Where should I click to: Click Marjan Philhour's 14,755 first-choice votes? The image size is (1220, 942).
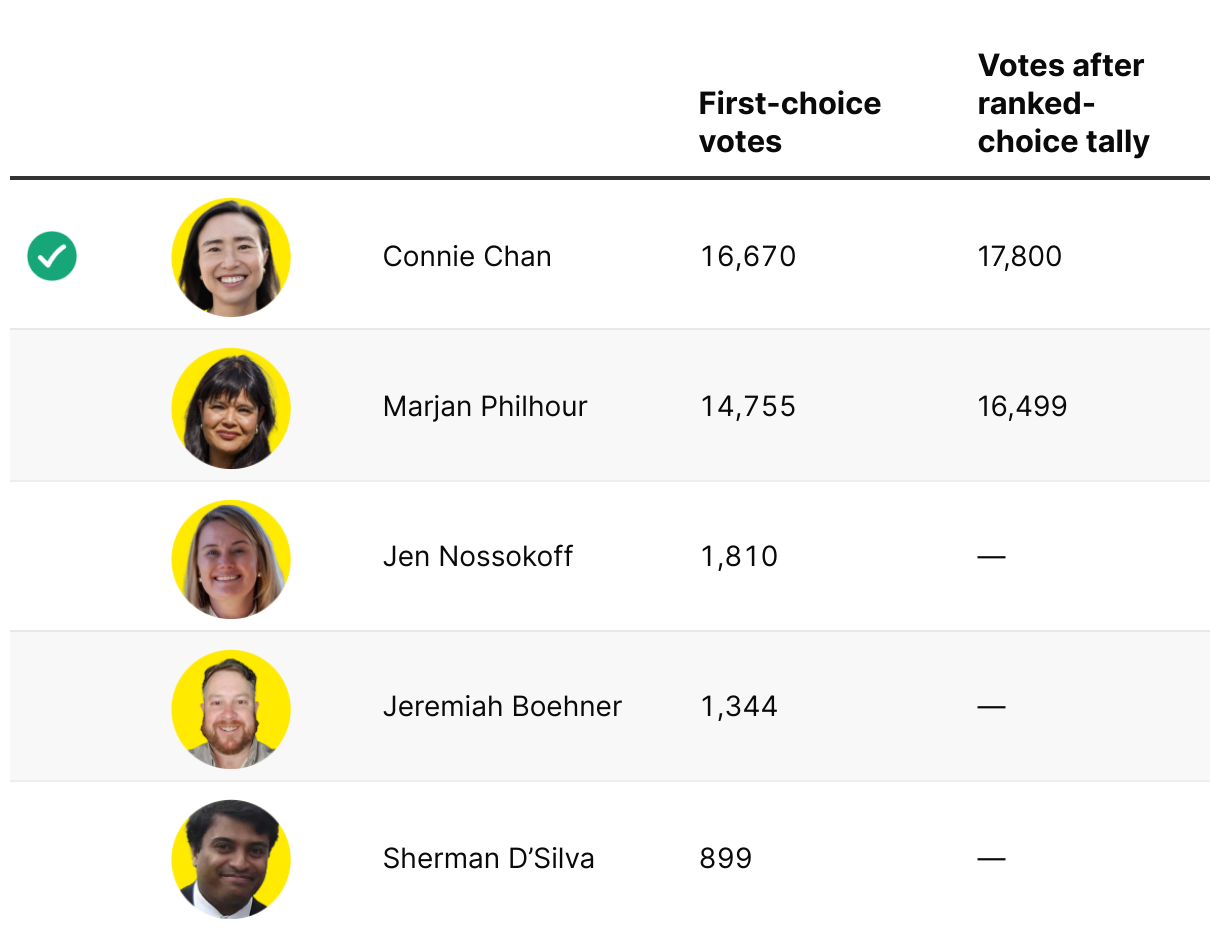tap(748, 406)
